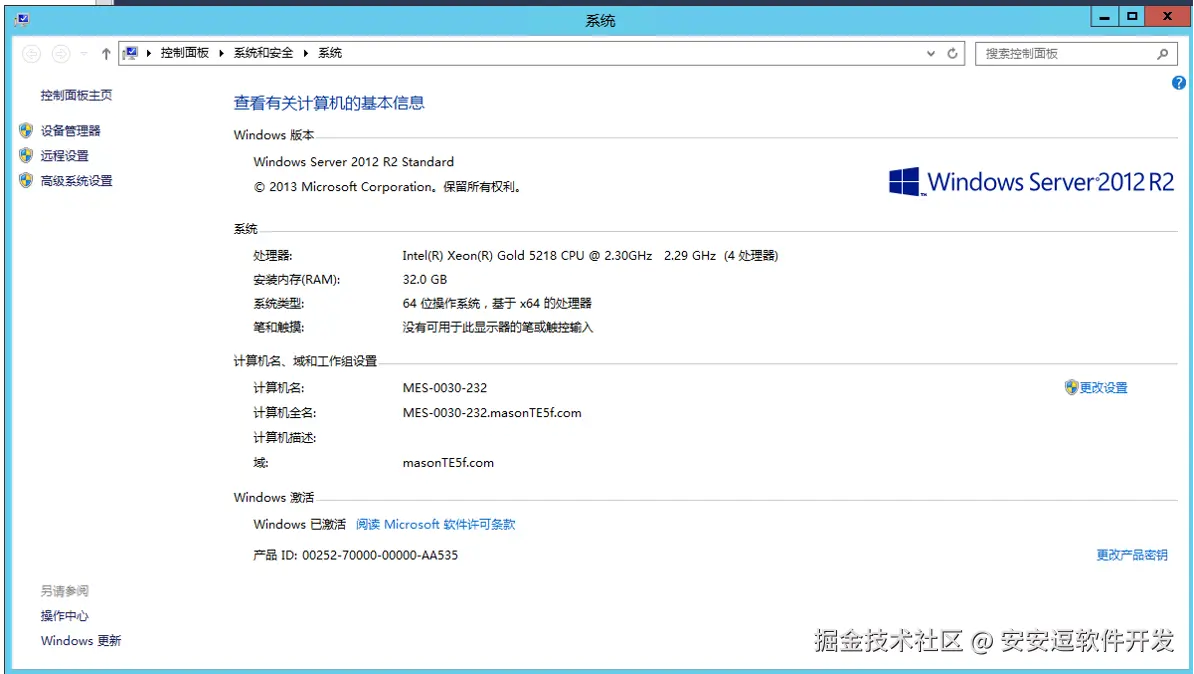This screenshot has width=1194, height=674.
Task: Click the system icon in the title bar
Action: (21, 20)
